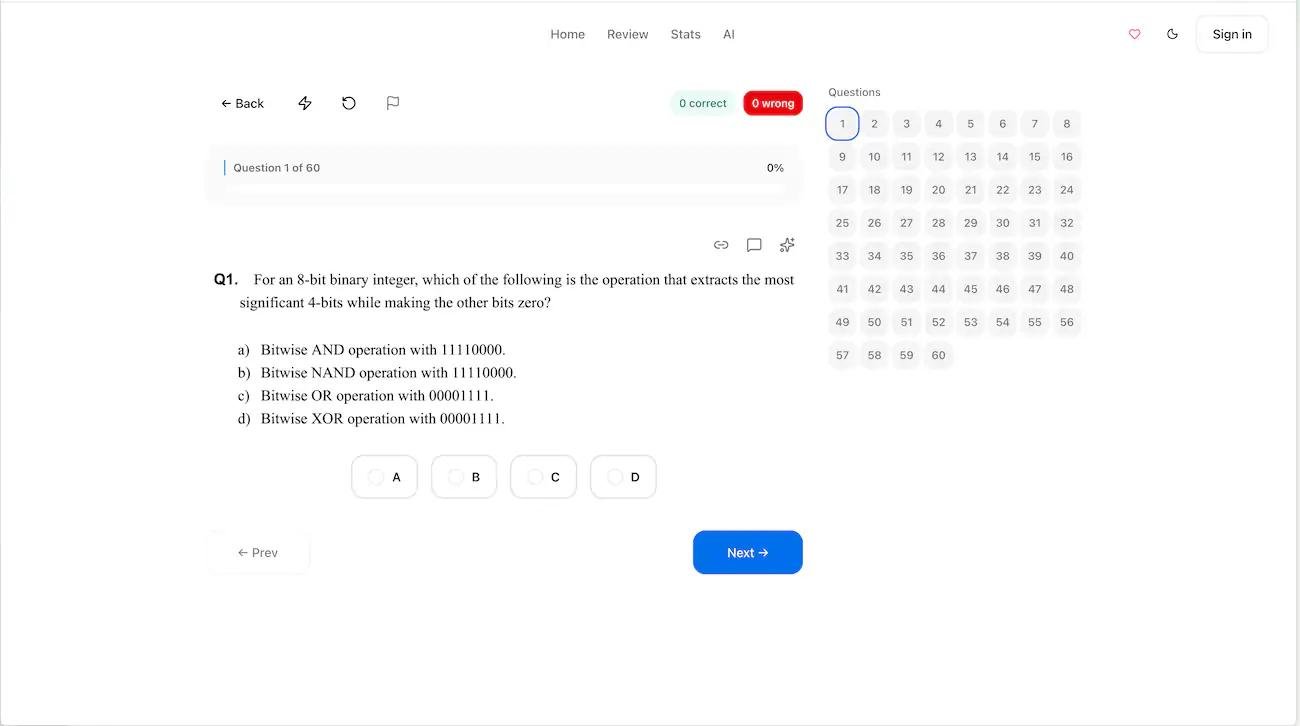Flag this question with flag icon
Viewport: 1300px width, 726px height.
393,103
